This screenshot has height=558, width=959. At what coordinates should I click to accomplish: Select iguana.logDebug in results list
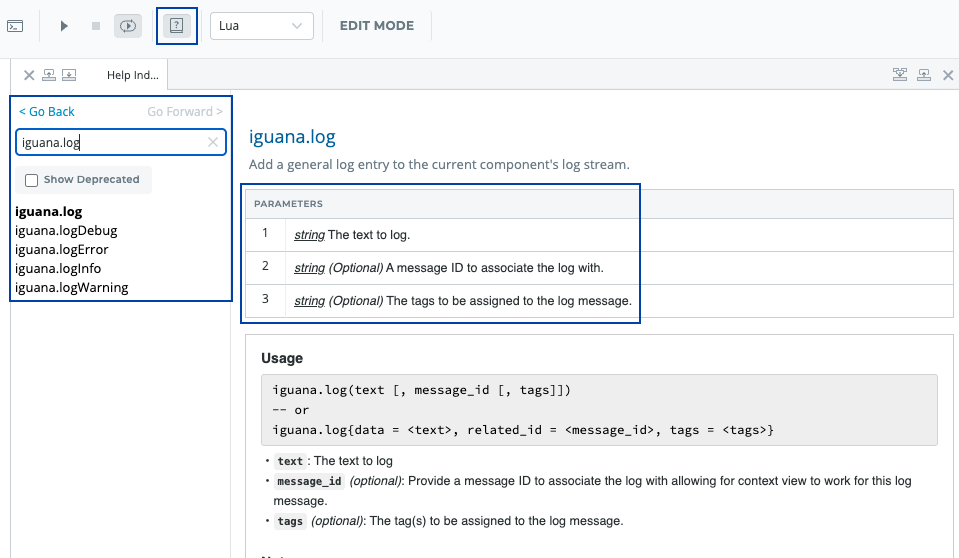(x=66, y=231)
